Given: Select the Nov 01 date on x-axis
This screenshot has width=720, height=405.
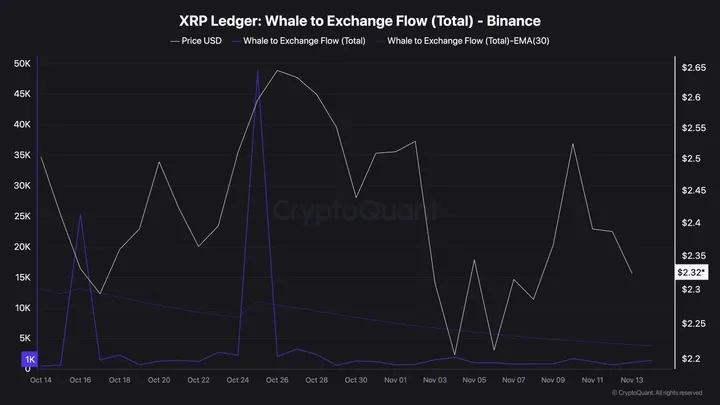Looking at the screenshot, I should [395, 380].
